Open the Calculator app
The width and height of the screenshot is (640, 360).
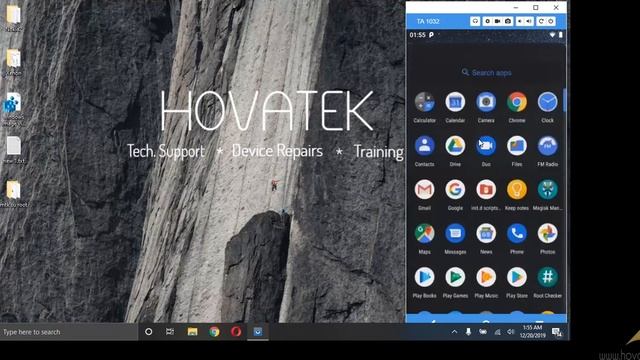click(x=424, y=102)
